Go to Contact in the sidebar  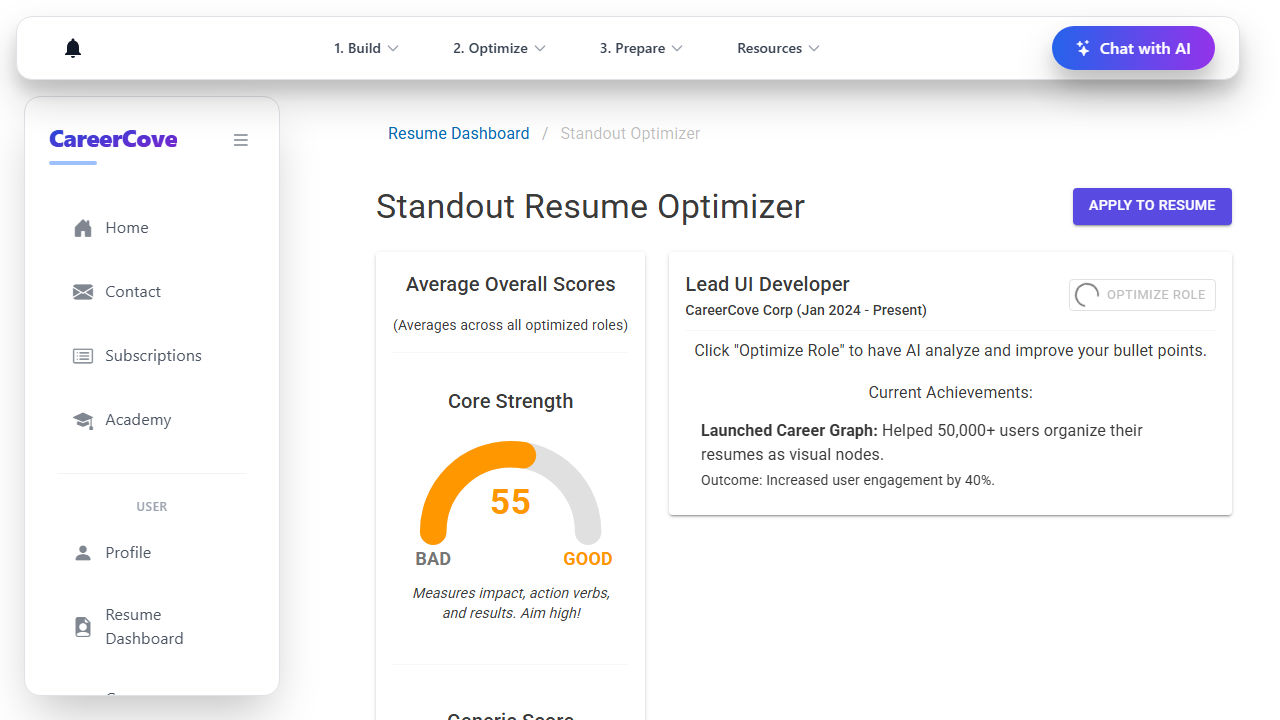tap(152, 292)
